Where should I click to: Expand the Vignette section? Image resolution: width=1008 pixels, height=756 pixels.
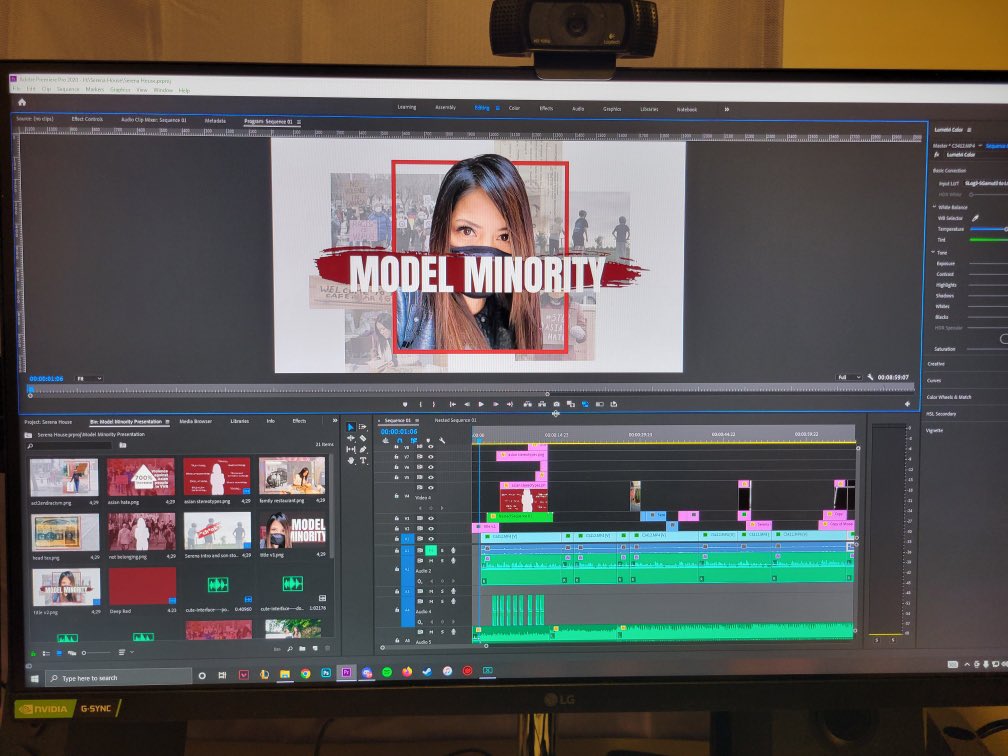(x=935, y=431)
